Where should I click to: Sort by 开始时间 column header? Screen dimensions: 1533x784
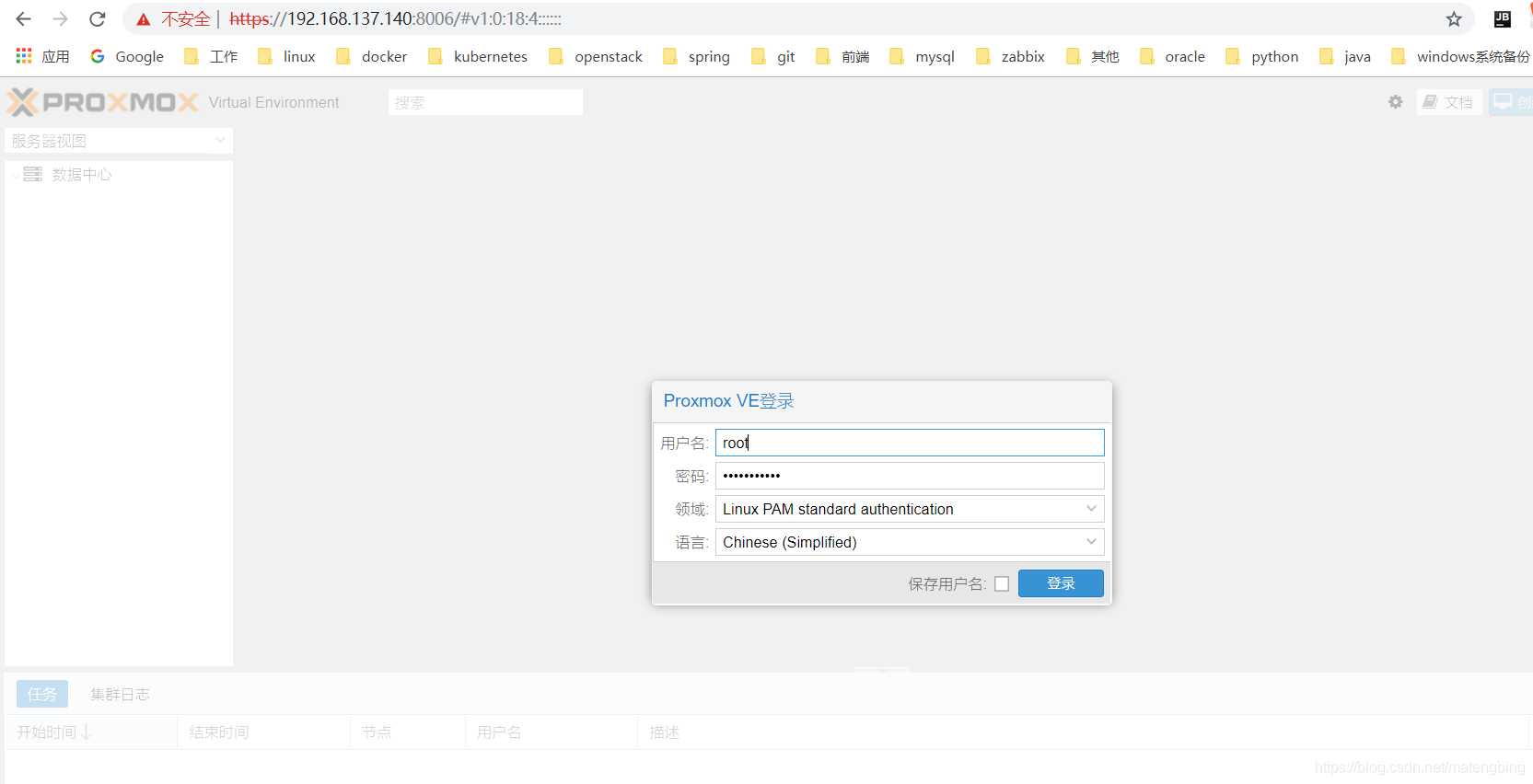click(x=90, y=732)
